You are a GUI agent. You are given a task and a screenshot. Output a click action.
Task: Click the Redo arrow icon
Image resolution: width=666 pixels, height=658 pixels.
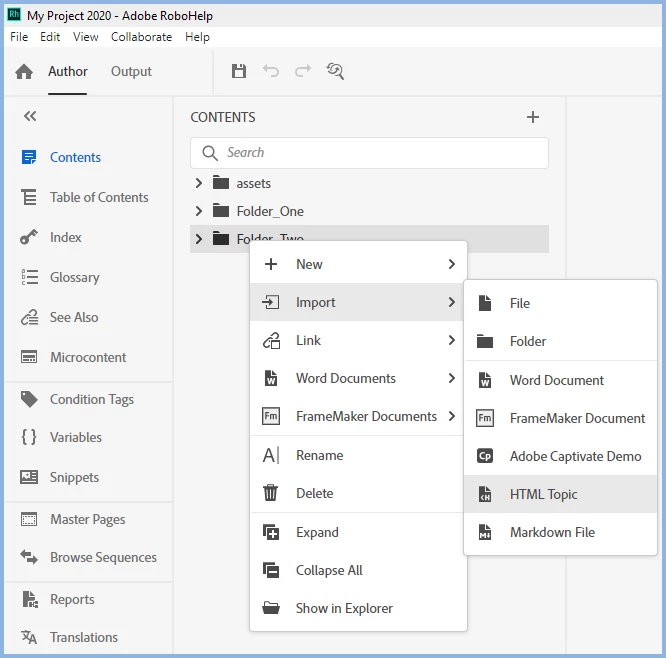(303, 71)
